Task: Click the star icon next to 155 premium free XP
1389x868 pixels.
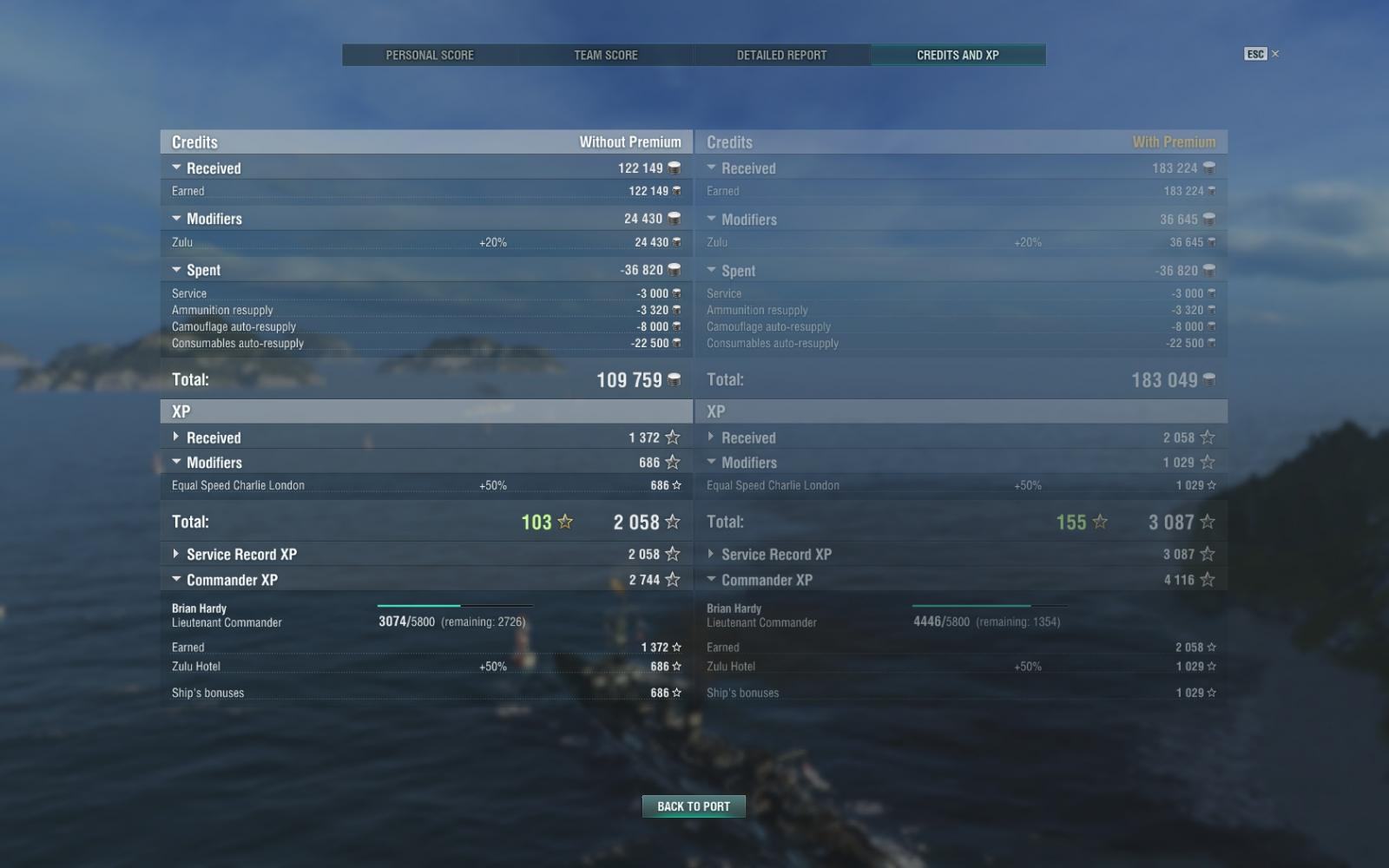Action: [1100, 522]
